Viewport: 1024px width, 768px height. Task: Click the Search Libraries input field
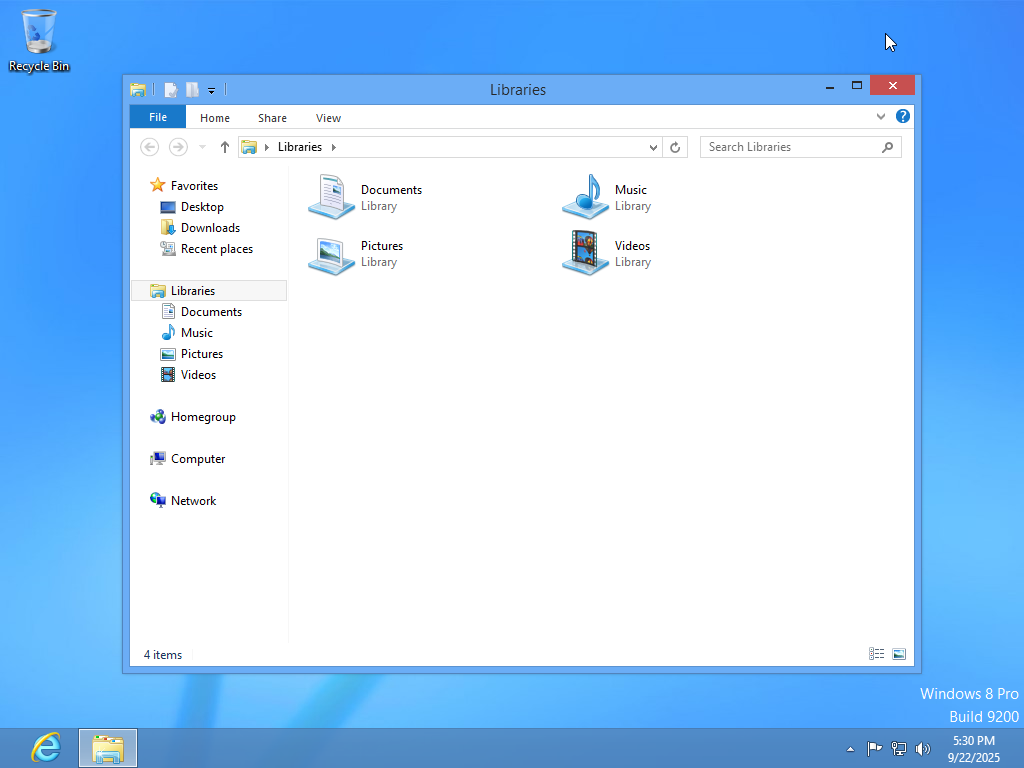coord(790,147)
